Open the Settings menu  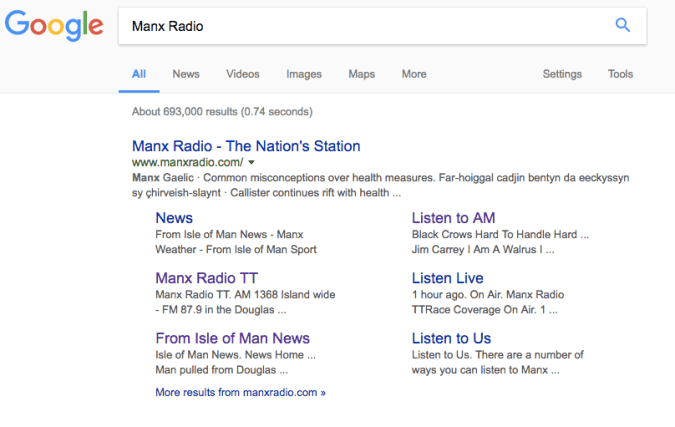click(562, 74)
